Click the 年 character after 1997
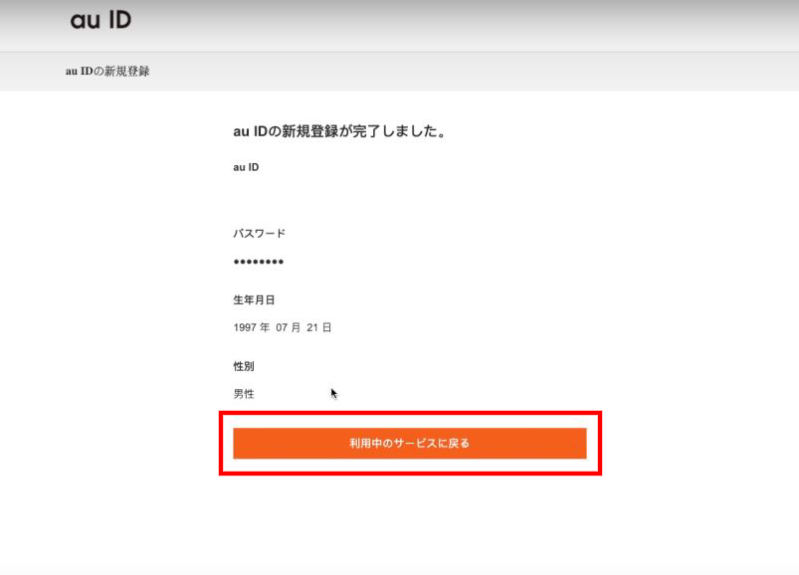799x575 pixels. click(x=266, y=328)
